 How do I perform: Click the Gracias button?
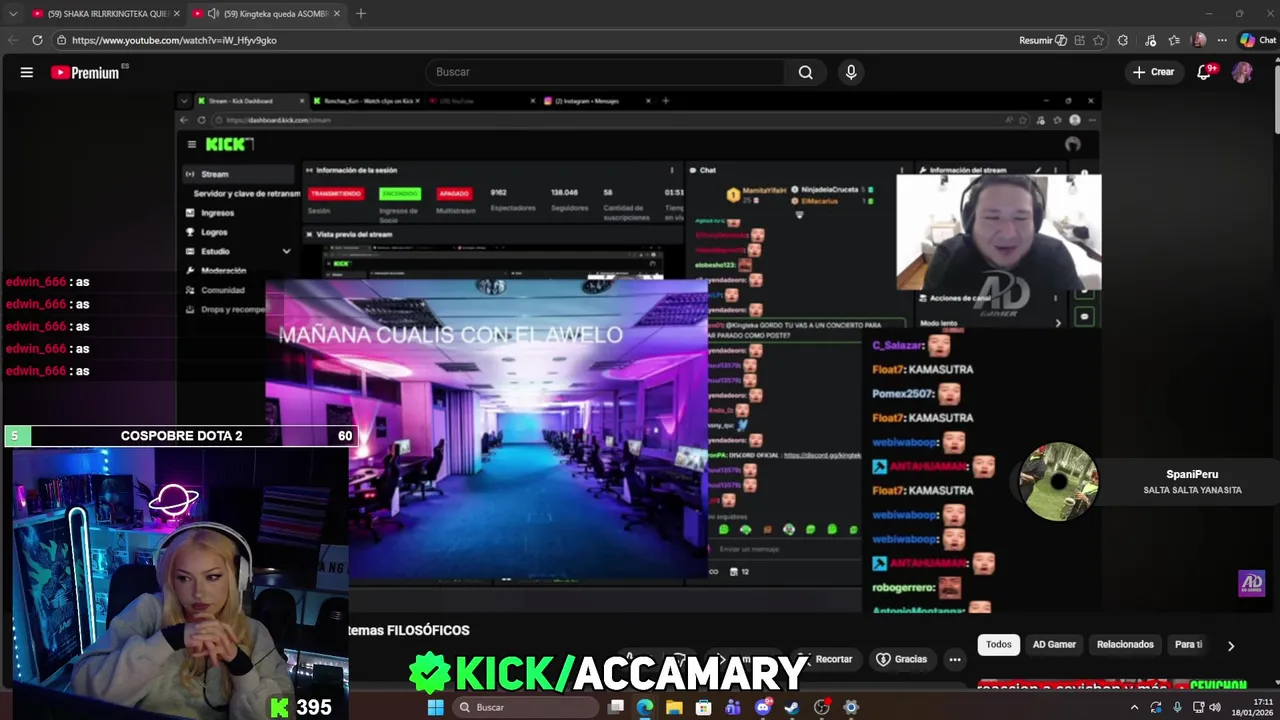[901, 659]
